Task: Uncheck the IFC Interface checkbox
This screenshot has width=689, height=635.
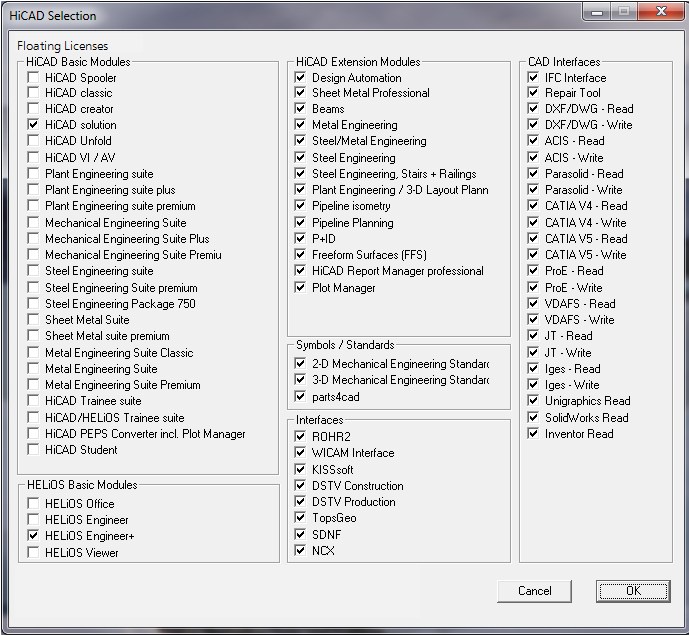Action: point(533,78)
